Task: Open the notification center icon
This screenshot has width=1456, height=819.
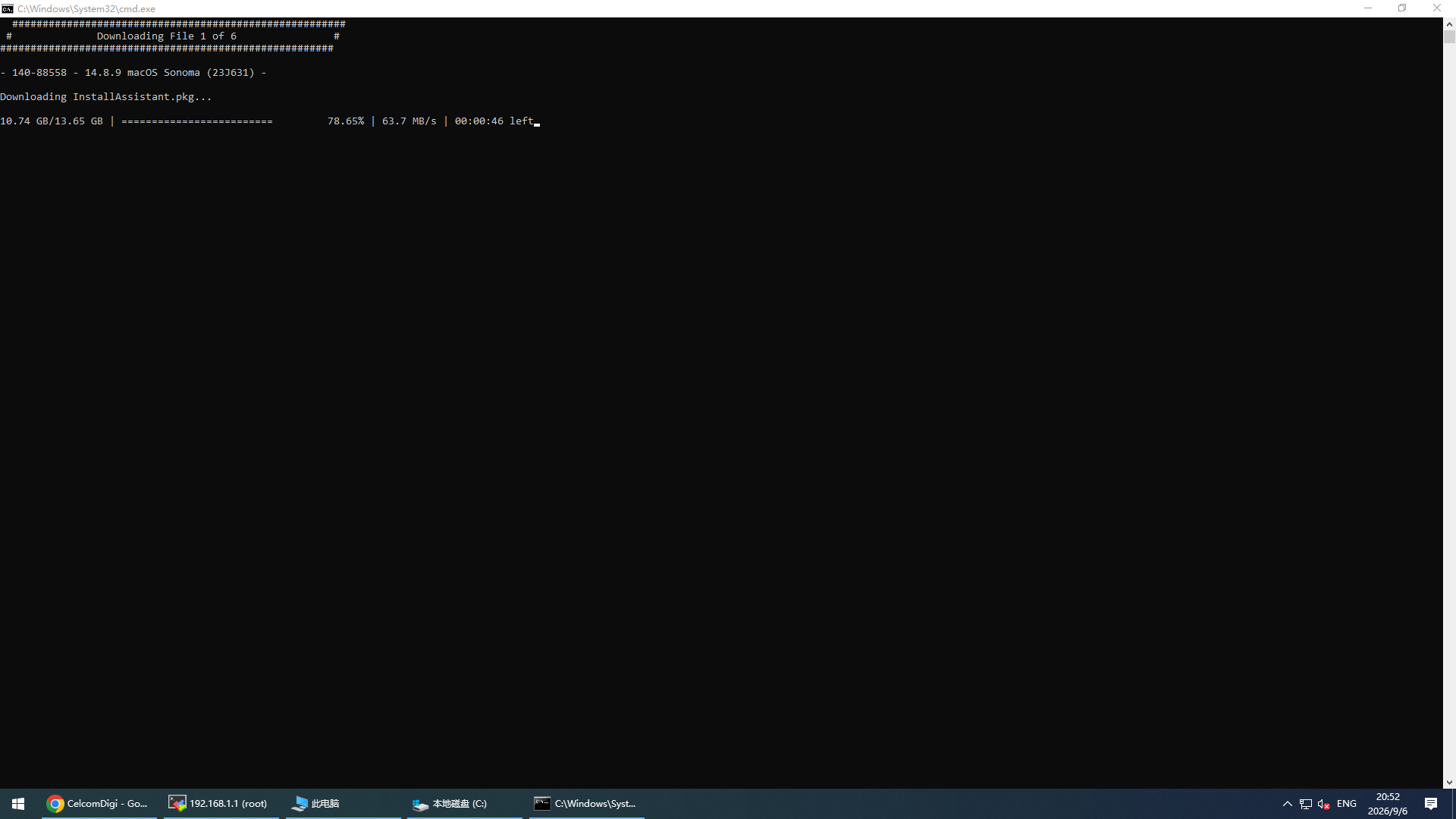Action: [x=1431, y=804]
